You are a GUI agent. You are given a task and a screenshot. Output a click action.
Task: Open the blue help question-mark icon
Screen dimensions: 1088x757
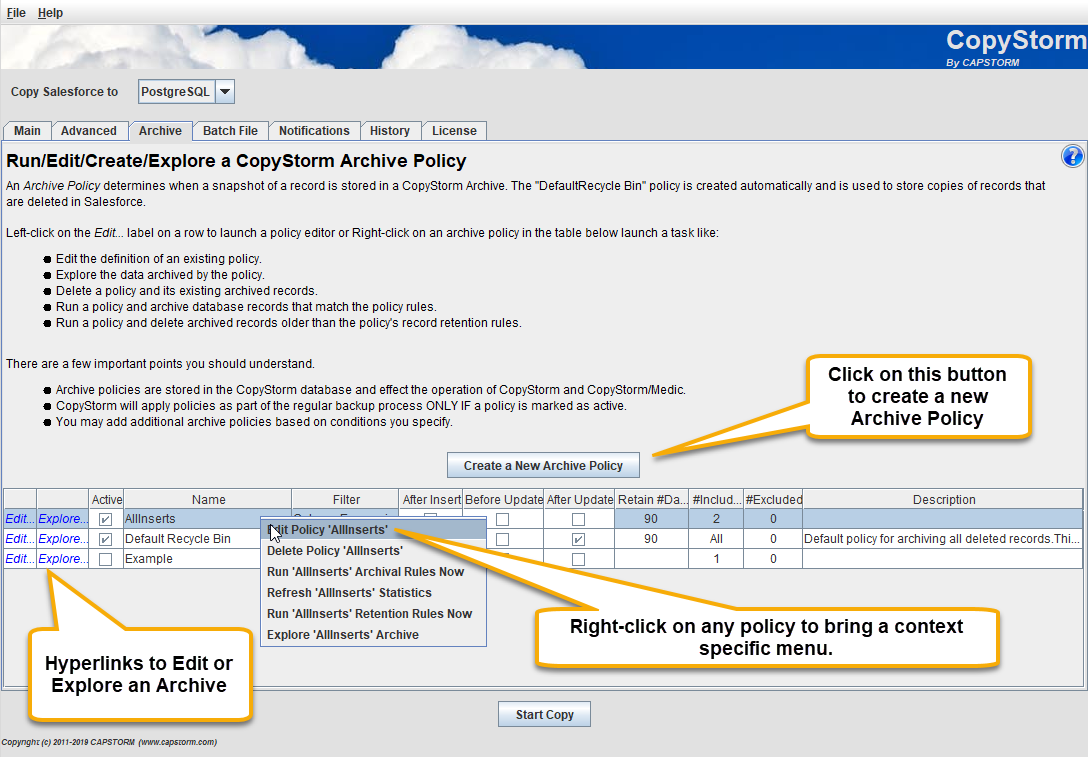(x=1072, y=157)
